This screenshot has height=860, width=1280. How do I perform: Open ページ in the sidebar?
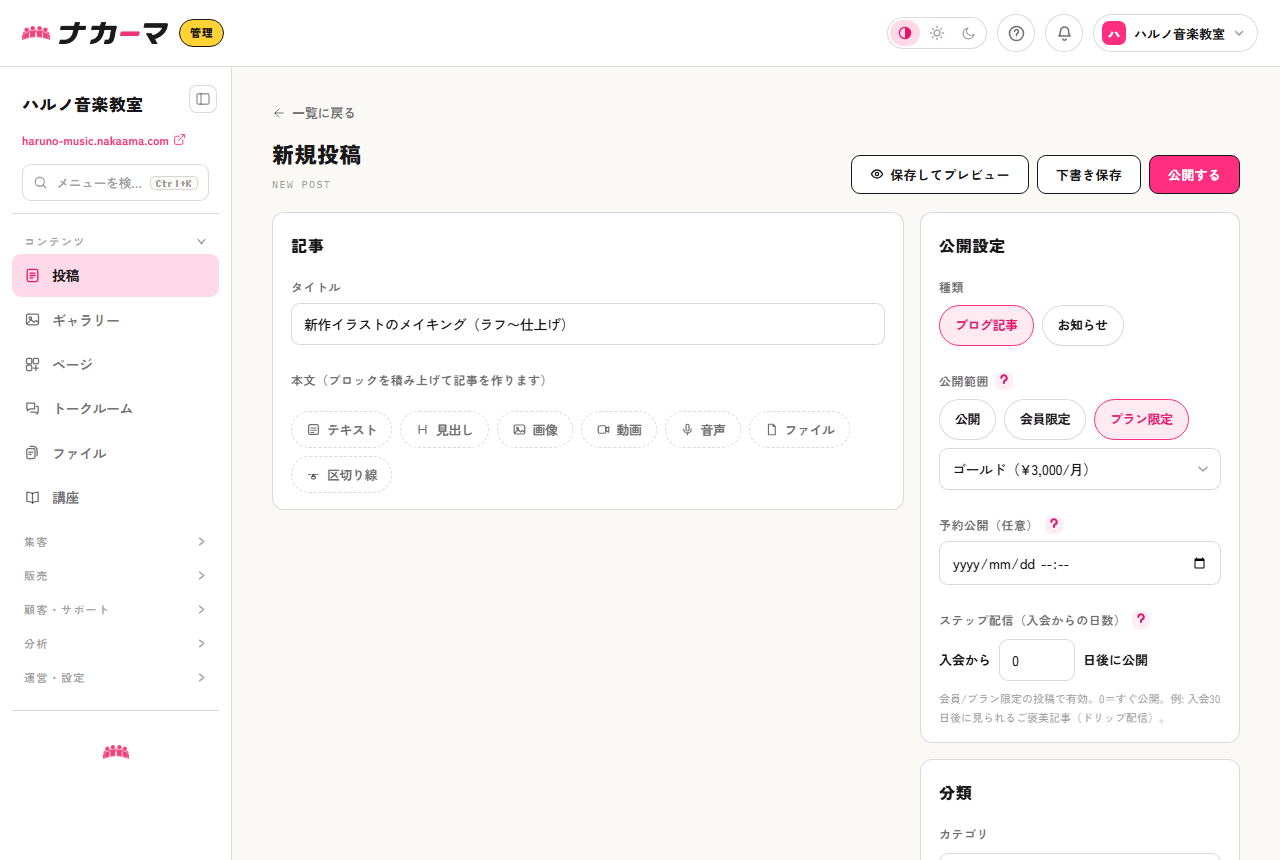click(x=115, y=364)
